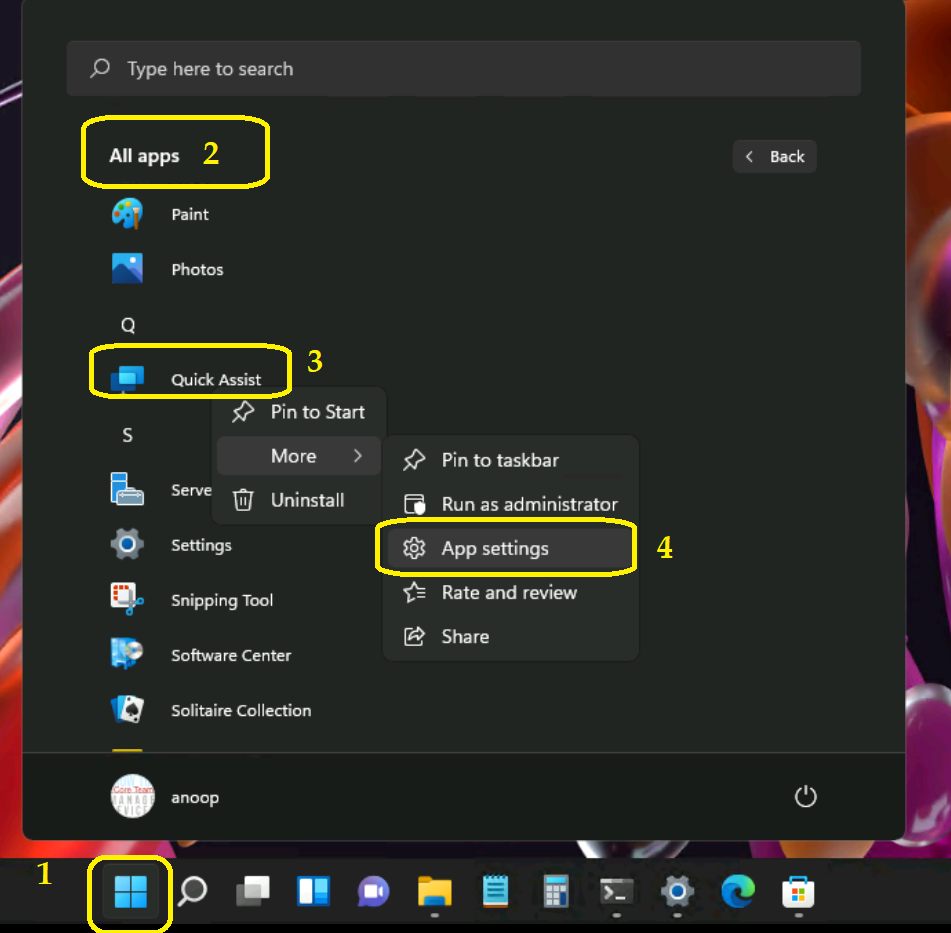This screenshot has height=933, width=951.
Task: Click the anoop username label
Action: click(195, 797)
